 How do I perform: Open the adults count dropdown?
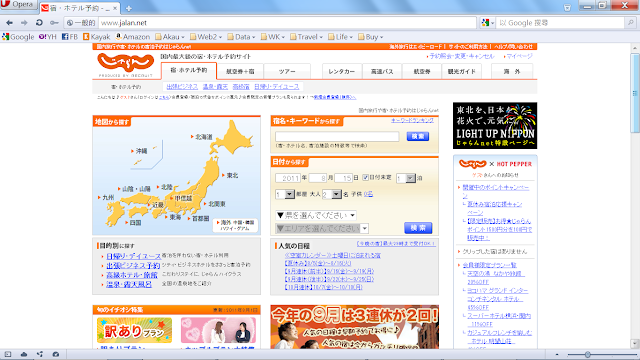[331, 194]
